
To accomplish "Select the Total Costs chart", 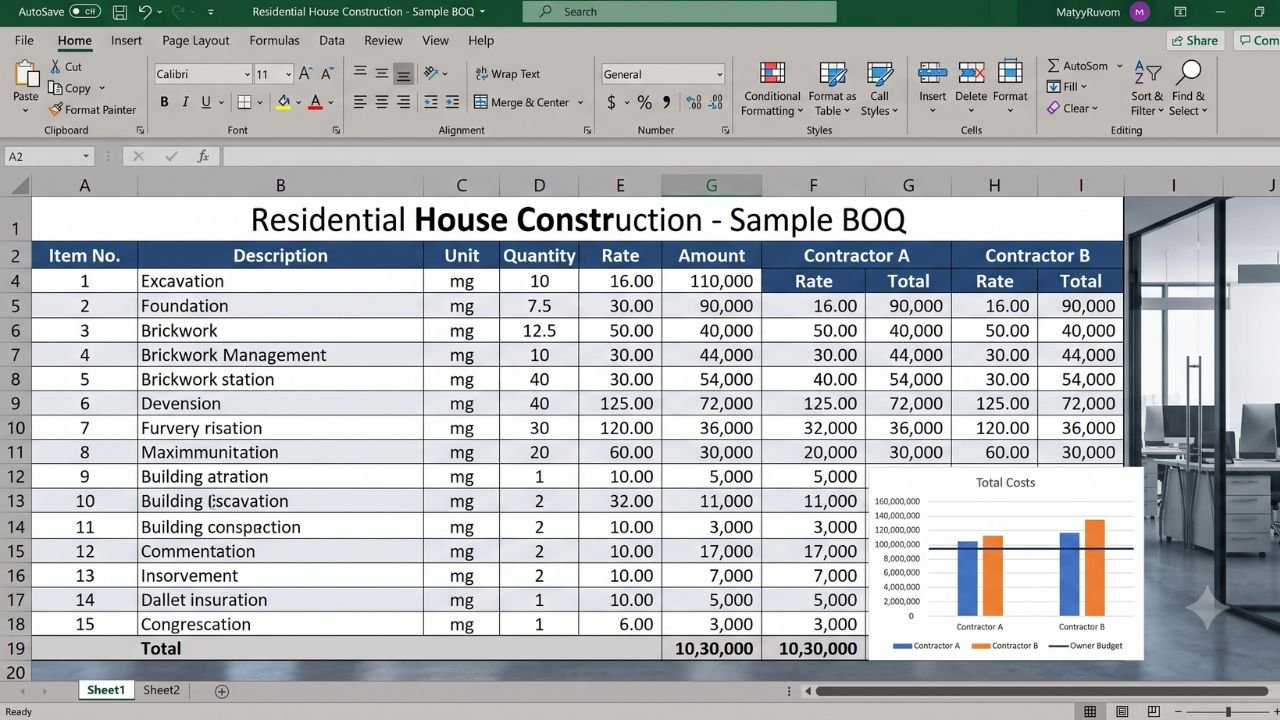I will 1005,563.
